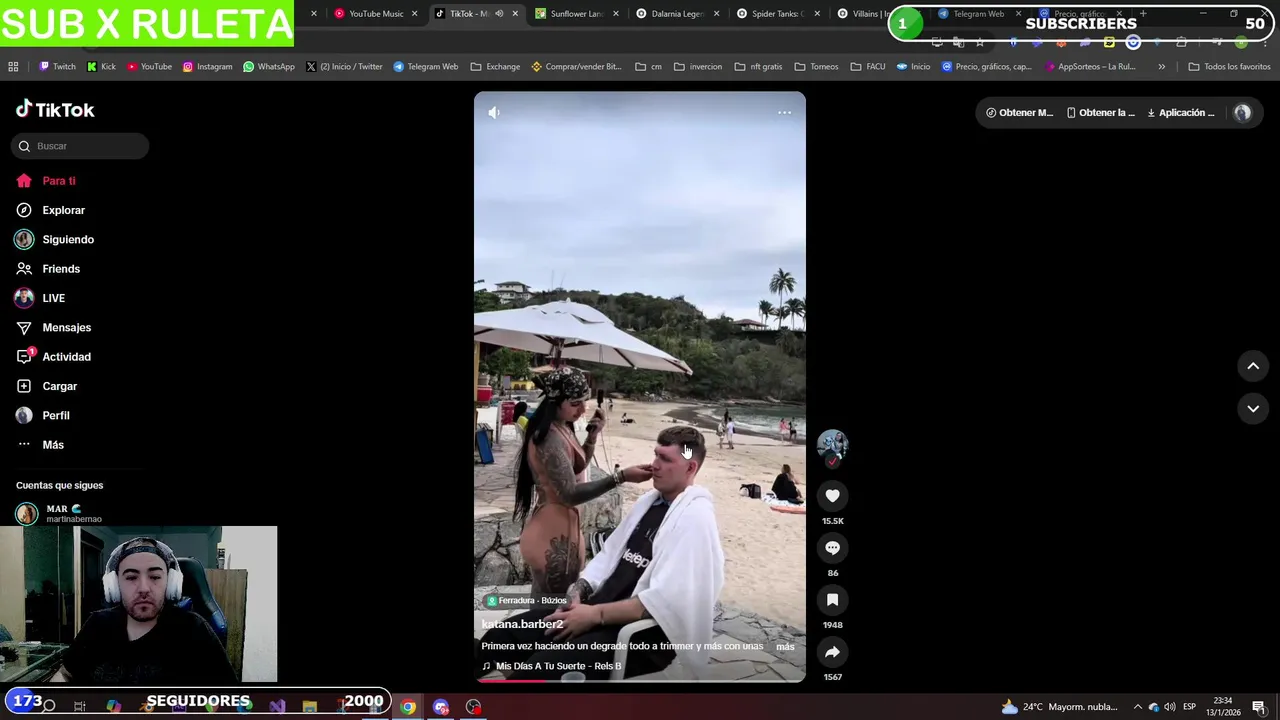Go to Siguiendo feed

pos(54,240)
